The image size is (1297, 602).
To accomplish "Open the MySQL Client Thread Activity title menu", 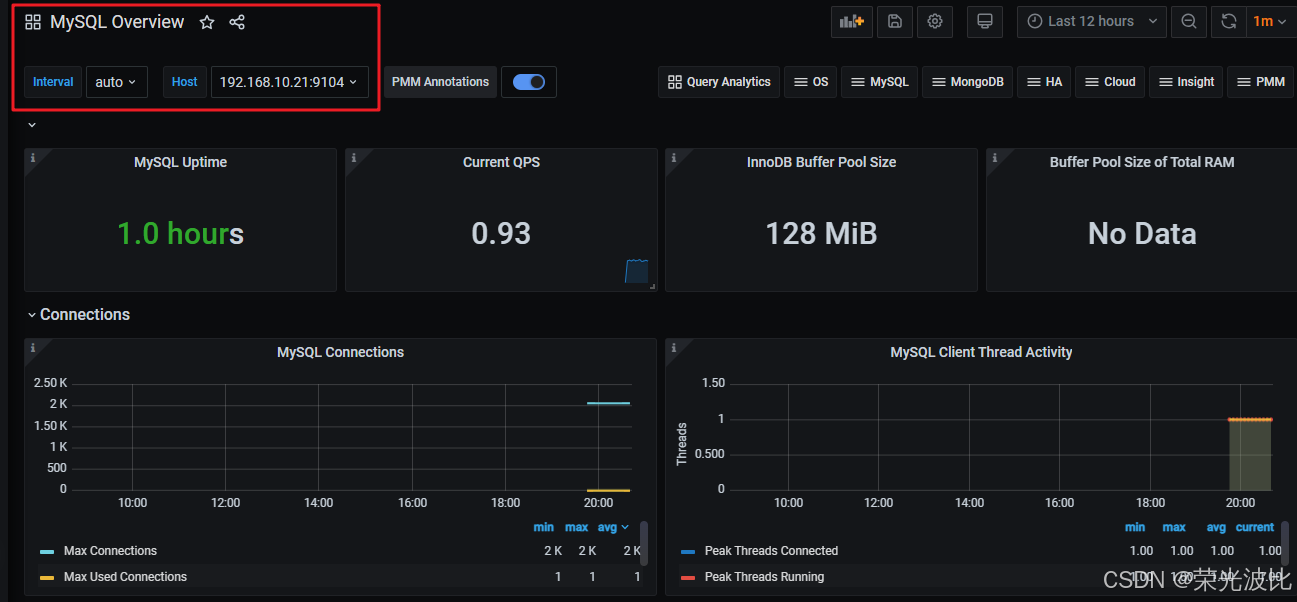I will point(981,352).
